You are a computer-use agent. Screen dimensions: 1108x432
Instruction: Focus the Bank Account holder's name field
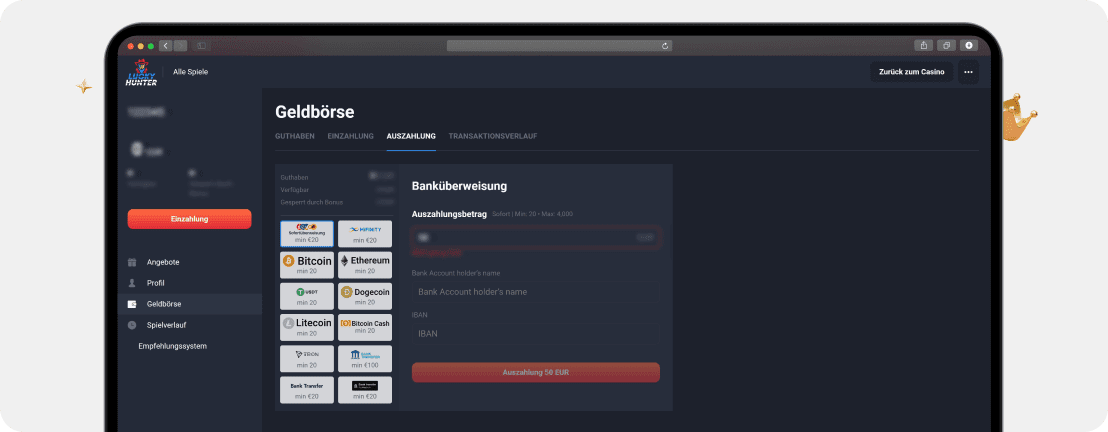pyautogui.click(x=535, y=292)
